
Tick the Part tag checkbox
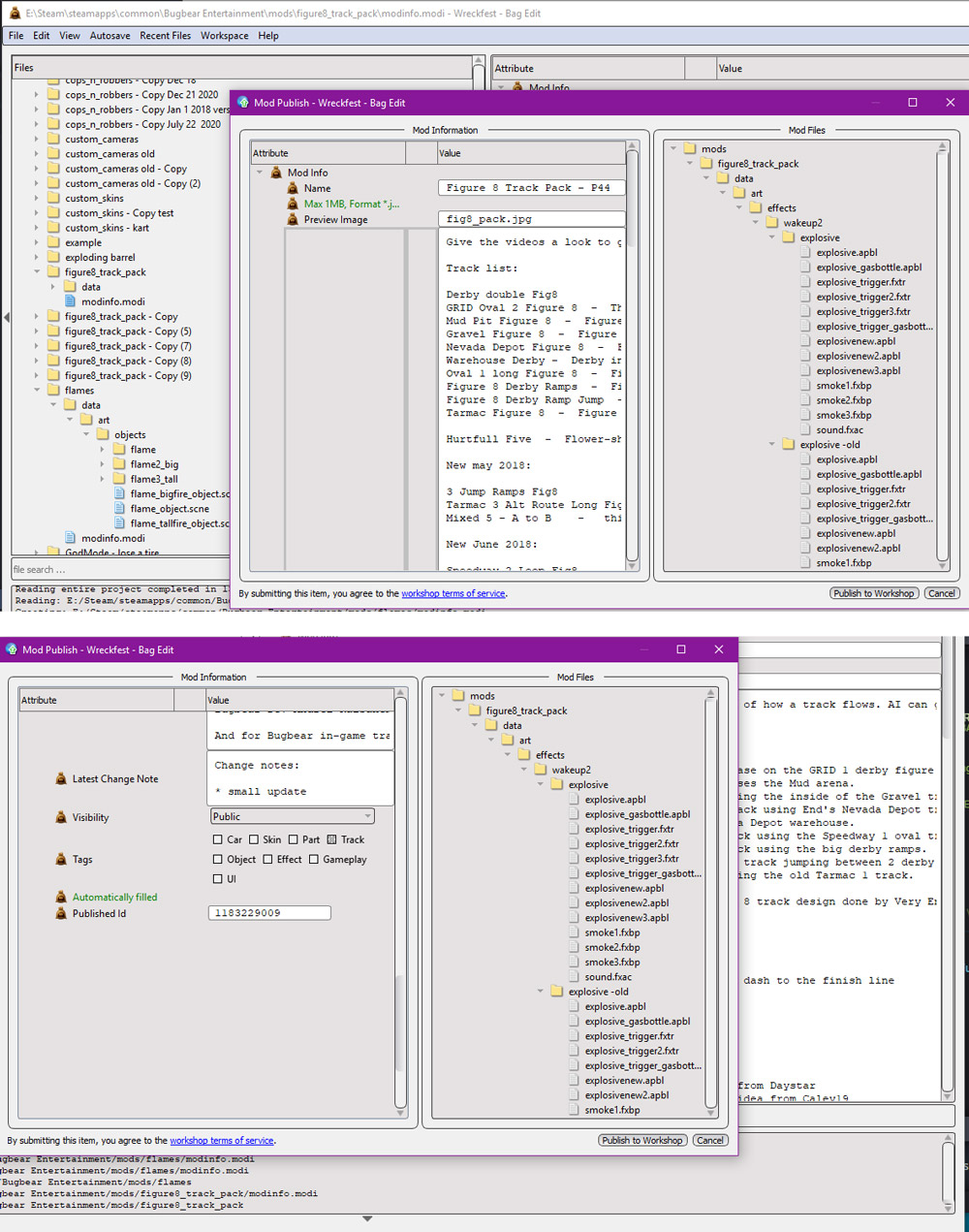click(x=293, y=839)
